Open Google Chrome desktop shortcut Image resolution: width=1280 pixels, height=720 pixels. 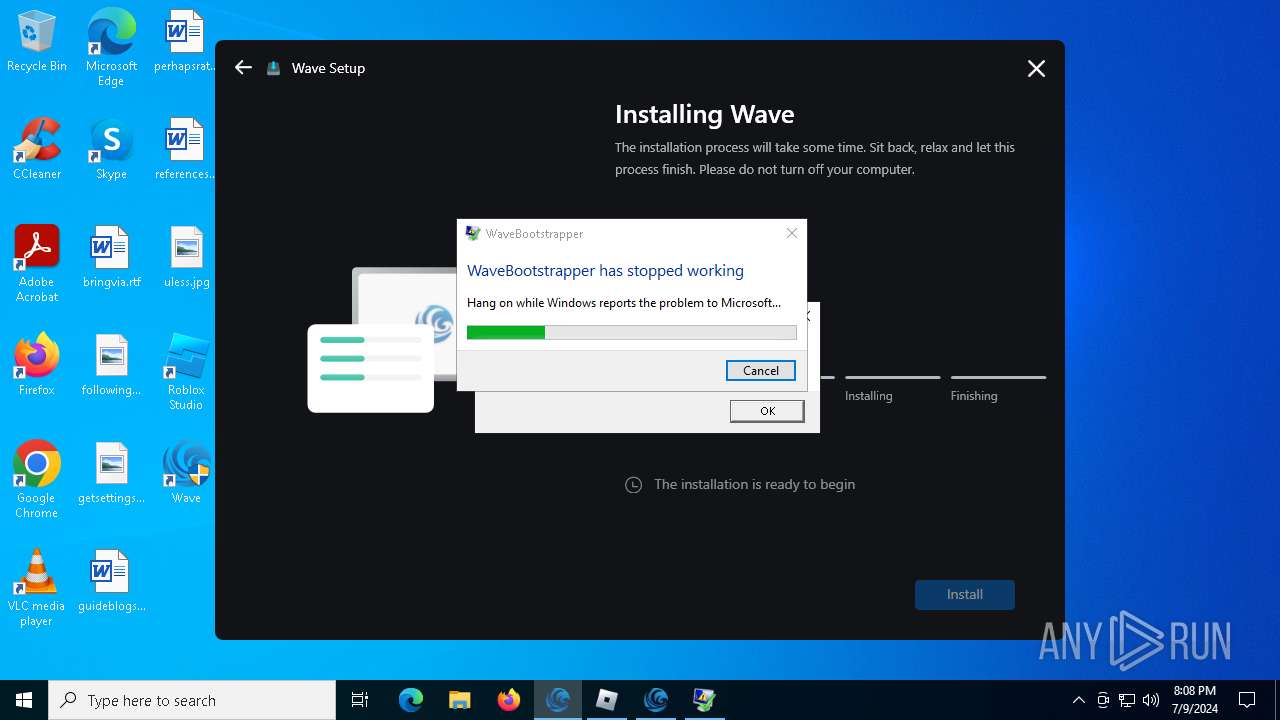tap(37, 480)
